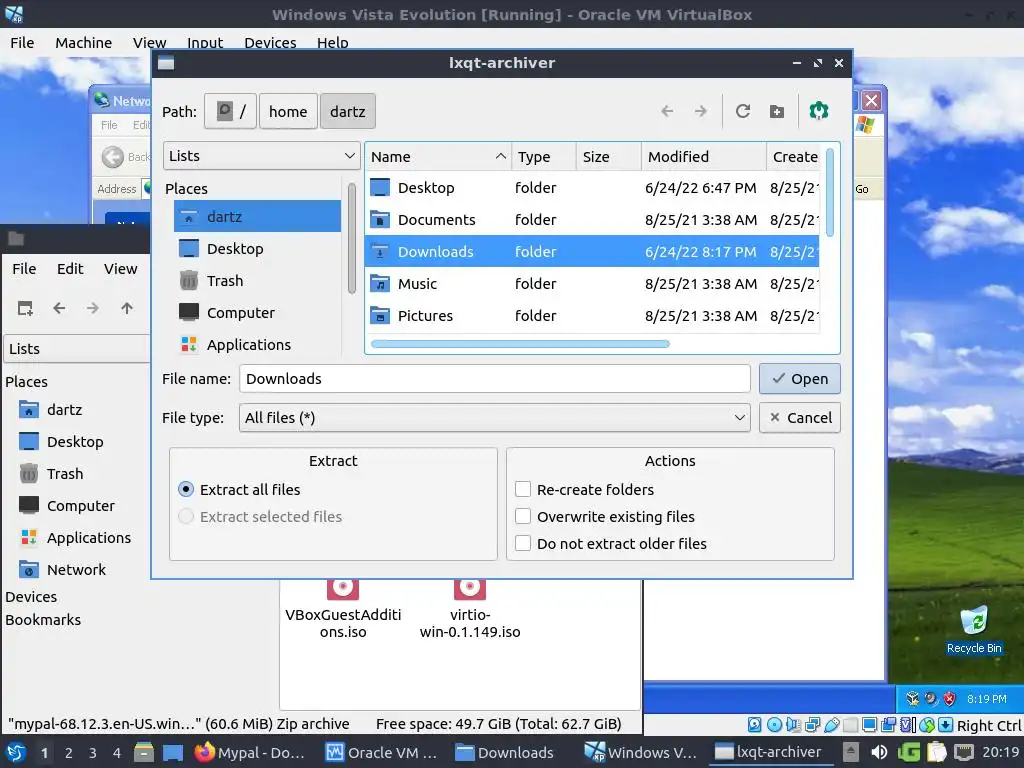Click the clipboard tray icon in panel
This screenshot has height=768, width=1024.
click(x=936, y=752)
